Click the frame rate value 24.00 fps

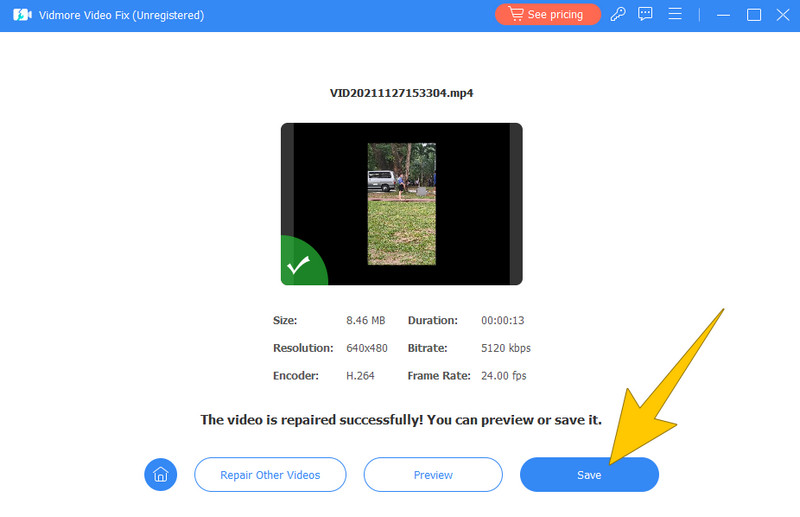click(504, 376)
